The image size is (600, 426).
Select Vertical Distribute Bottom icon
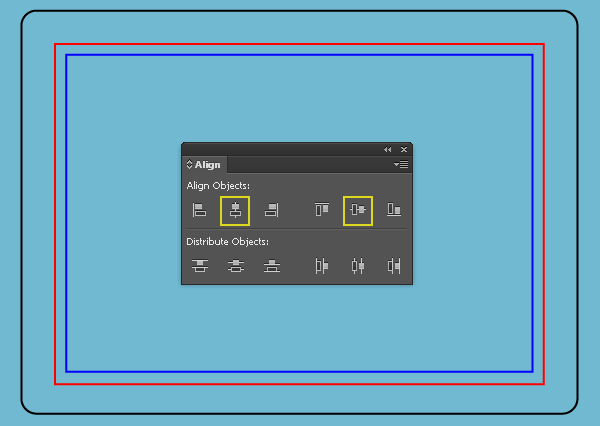coord(272,266)
